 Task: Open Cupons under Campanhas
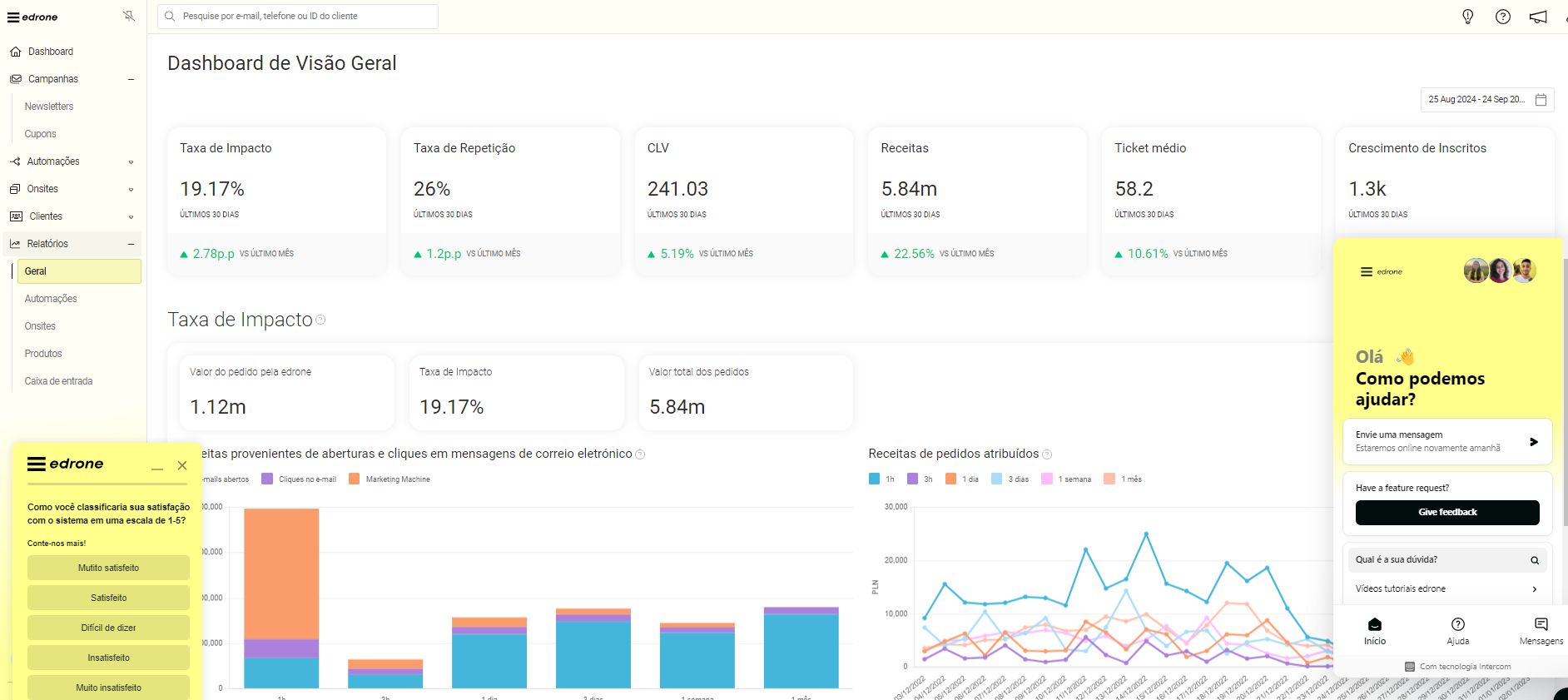(x=41, y=134)
